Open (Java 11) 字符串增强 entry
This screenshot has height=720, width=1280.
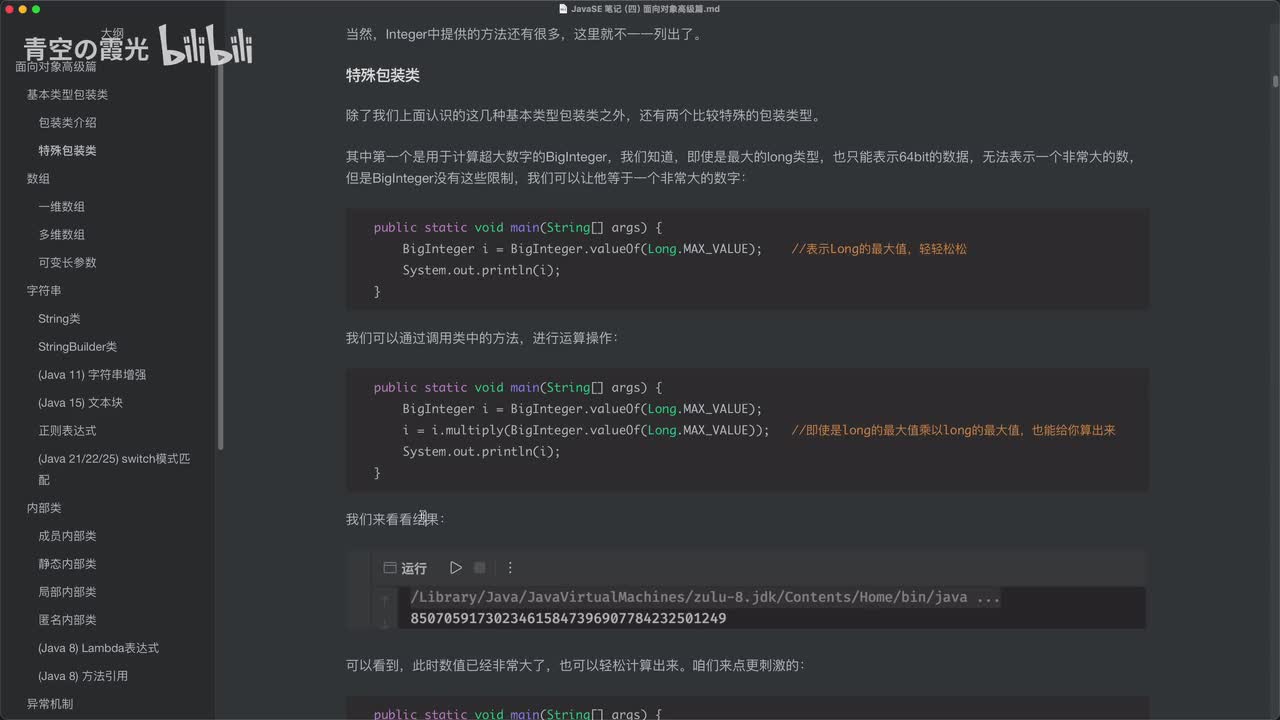(92, 375)
